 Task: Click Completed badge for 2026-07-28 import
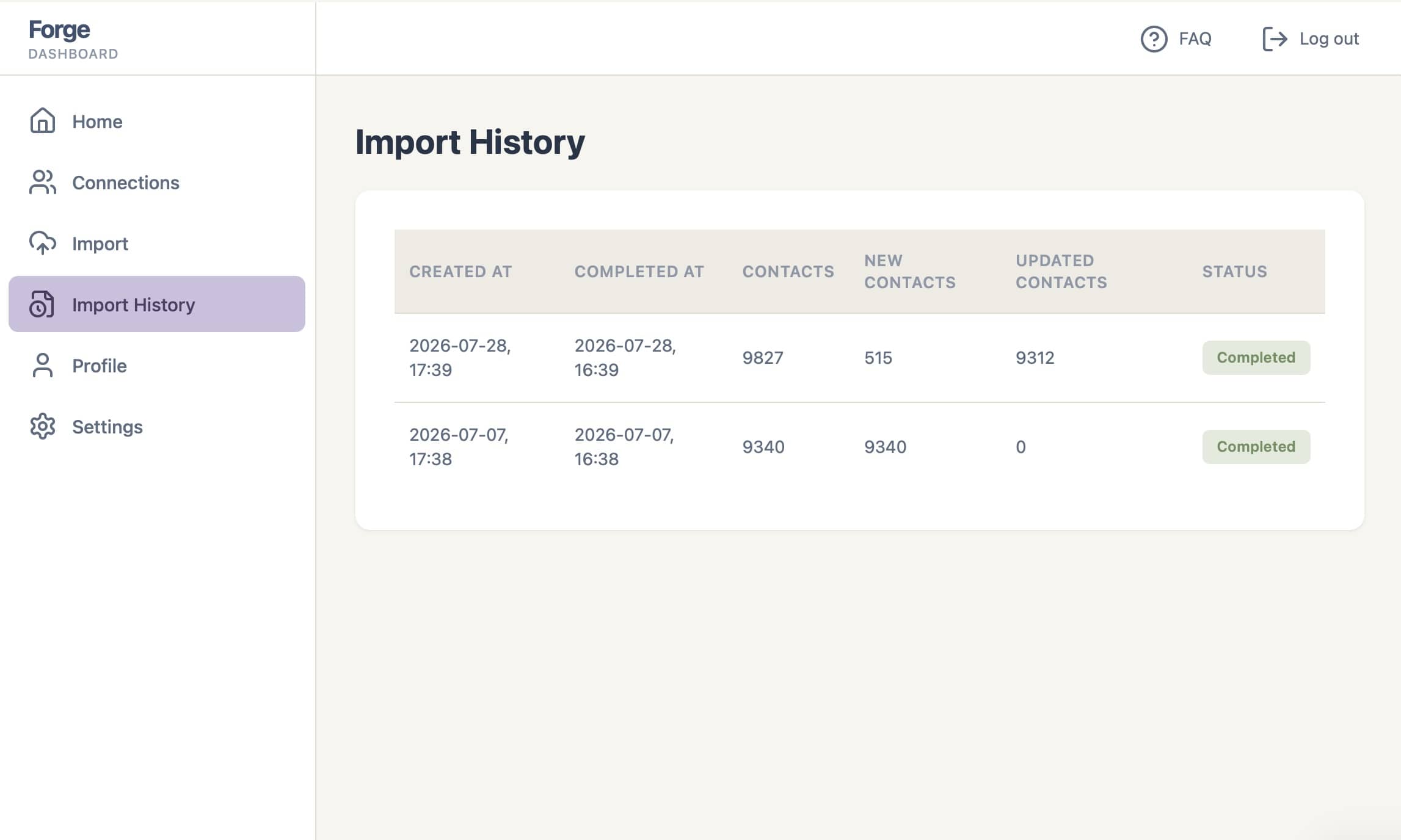[x=1256, y=358]
